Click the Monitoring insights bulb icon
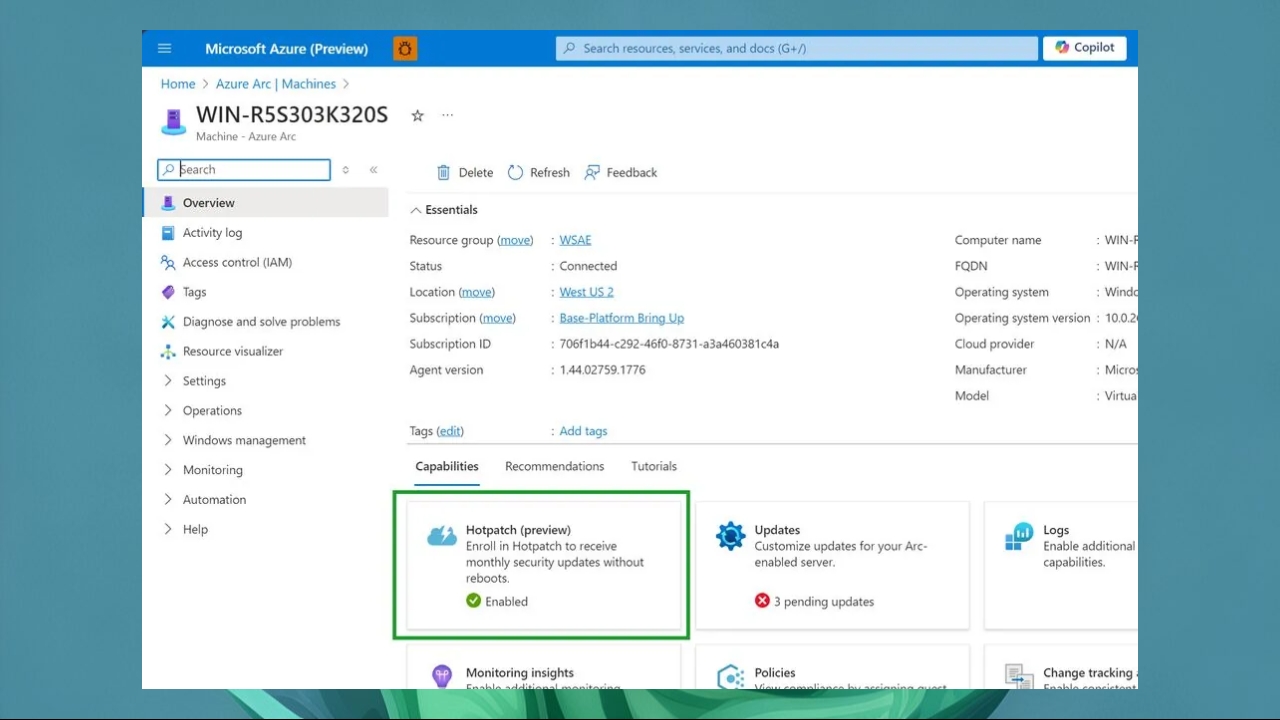The image size is (1280, 720). 442,676
